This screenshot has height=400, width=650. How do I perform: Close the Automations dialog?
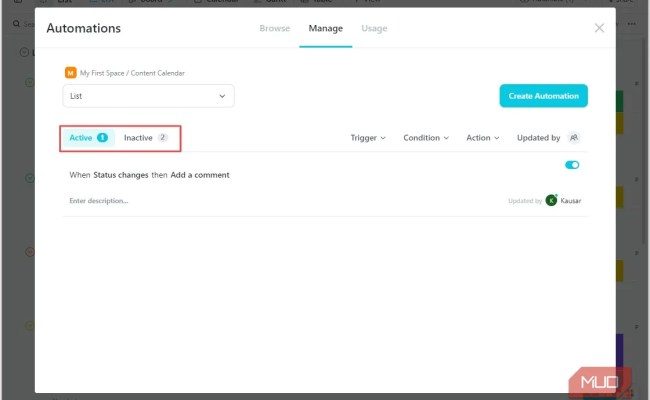point(599,28)
